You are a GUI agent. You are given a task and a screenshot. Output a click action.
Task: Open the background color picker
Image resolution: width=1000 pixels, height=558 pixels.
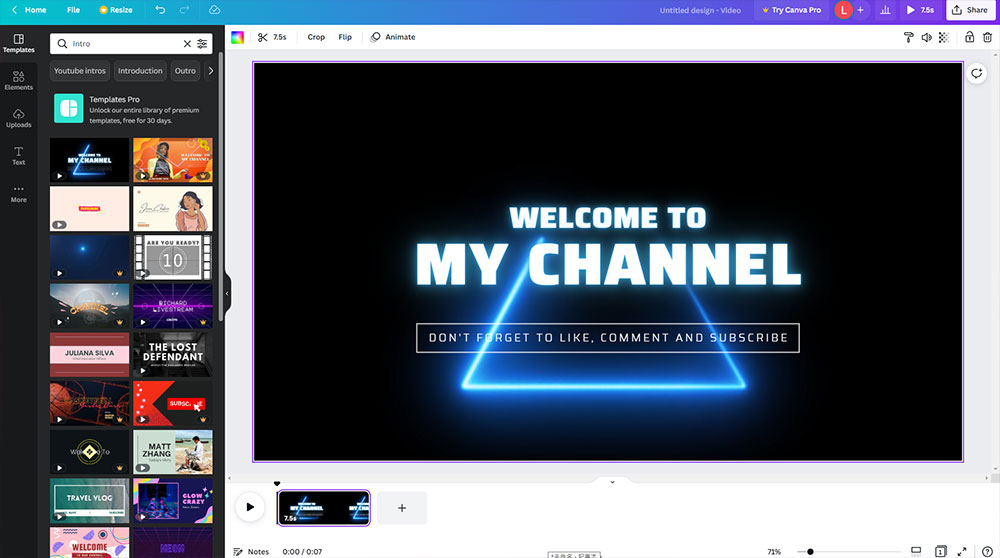click(x=237, y=37)
